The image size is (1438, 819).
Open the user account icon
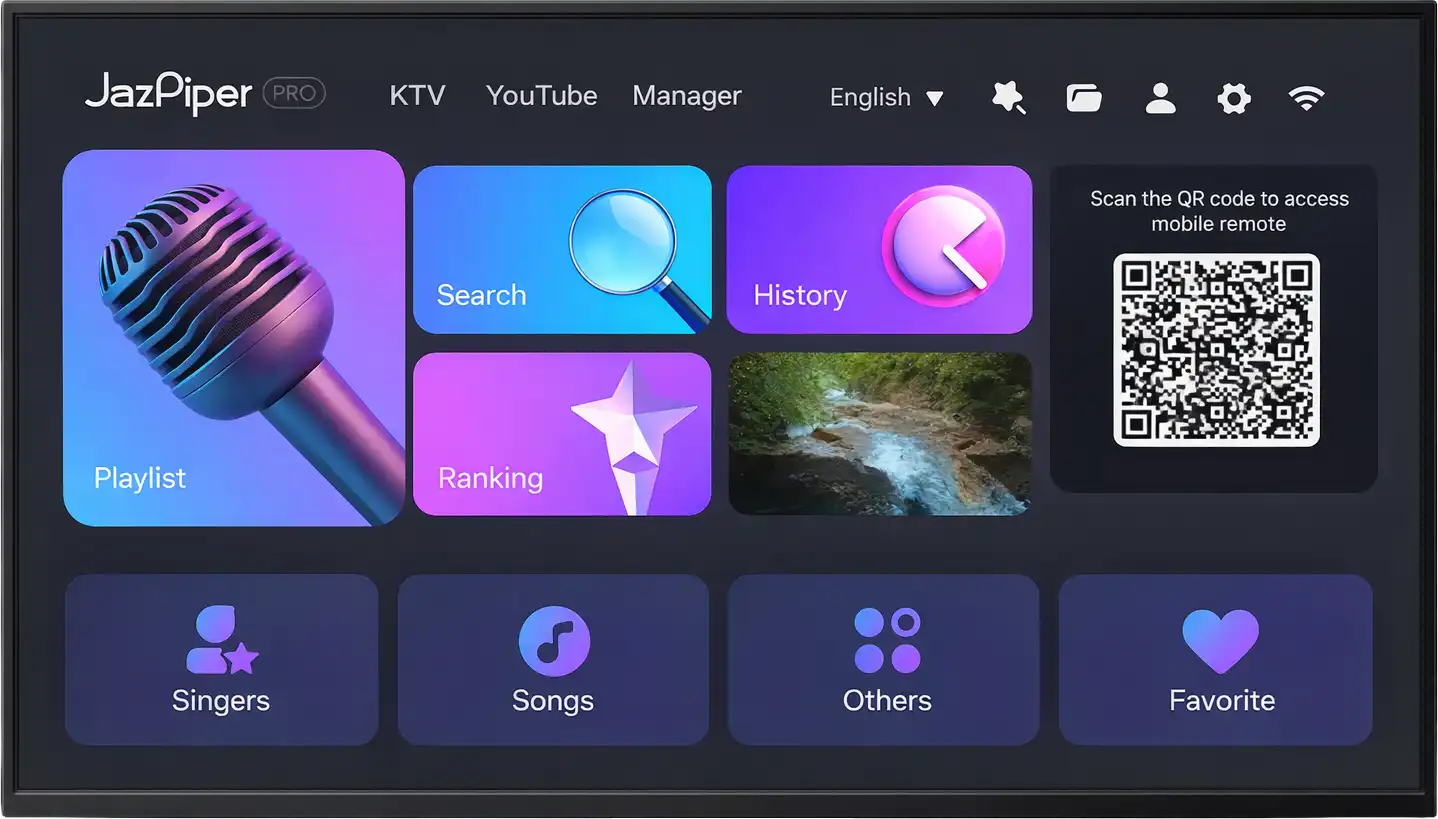click(x=1159, y=97)
